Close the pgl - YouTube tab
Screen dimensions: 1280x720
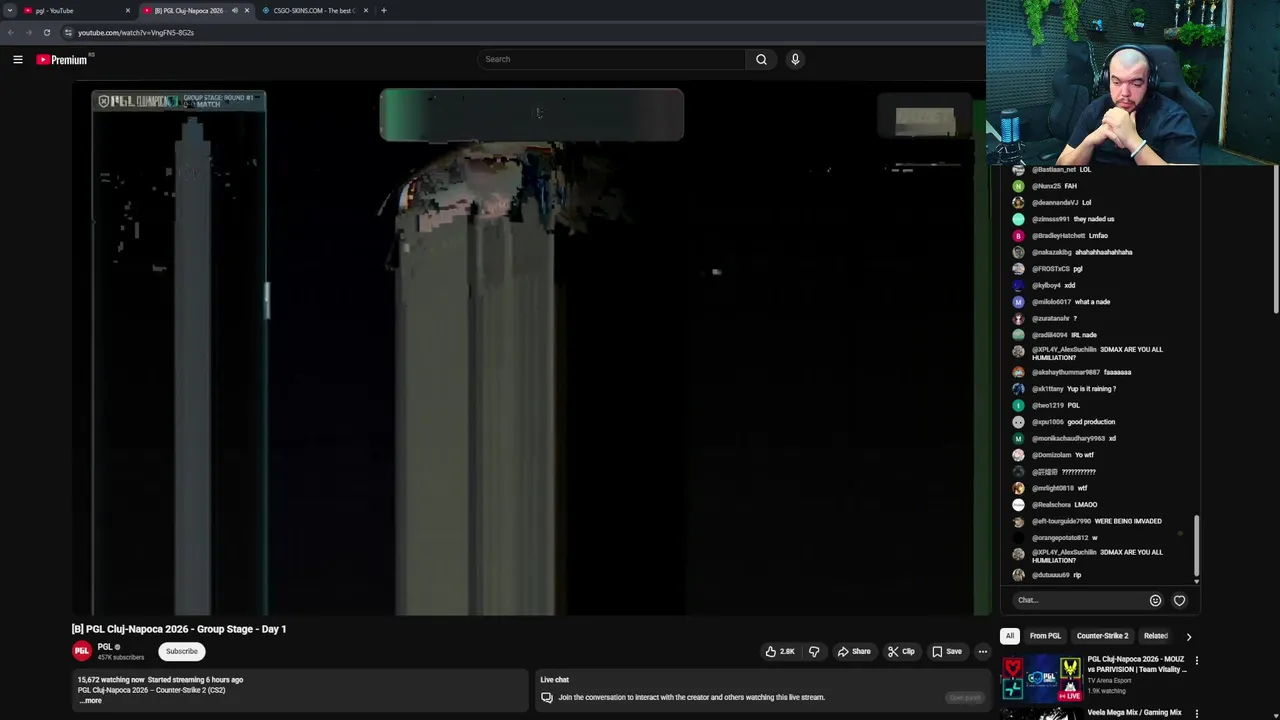[128, 10]
